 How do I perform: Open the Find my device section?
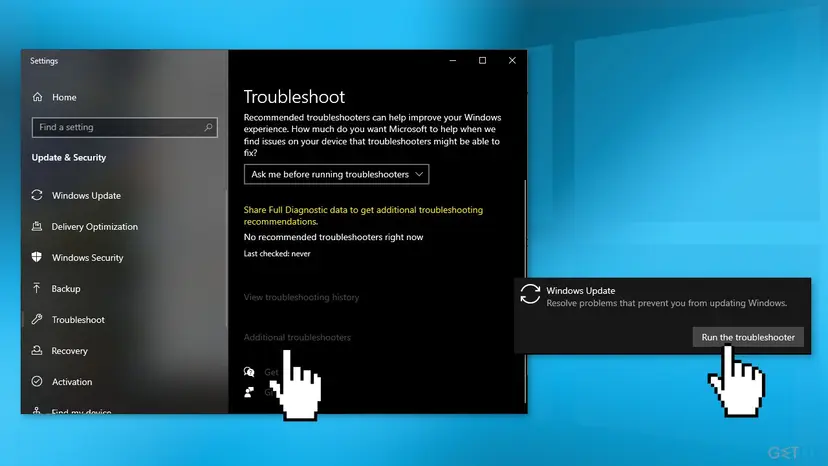coord(81,411)
